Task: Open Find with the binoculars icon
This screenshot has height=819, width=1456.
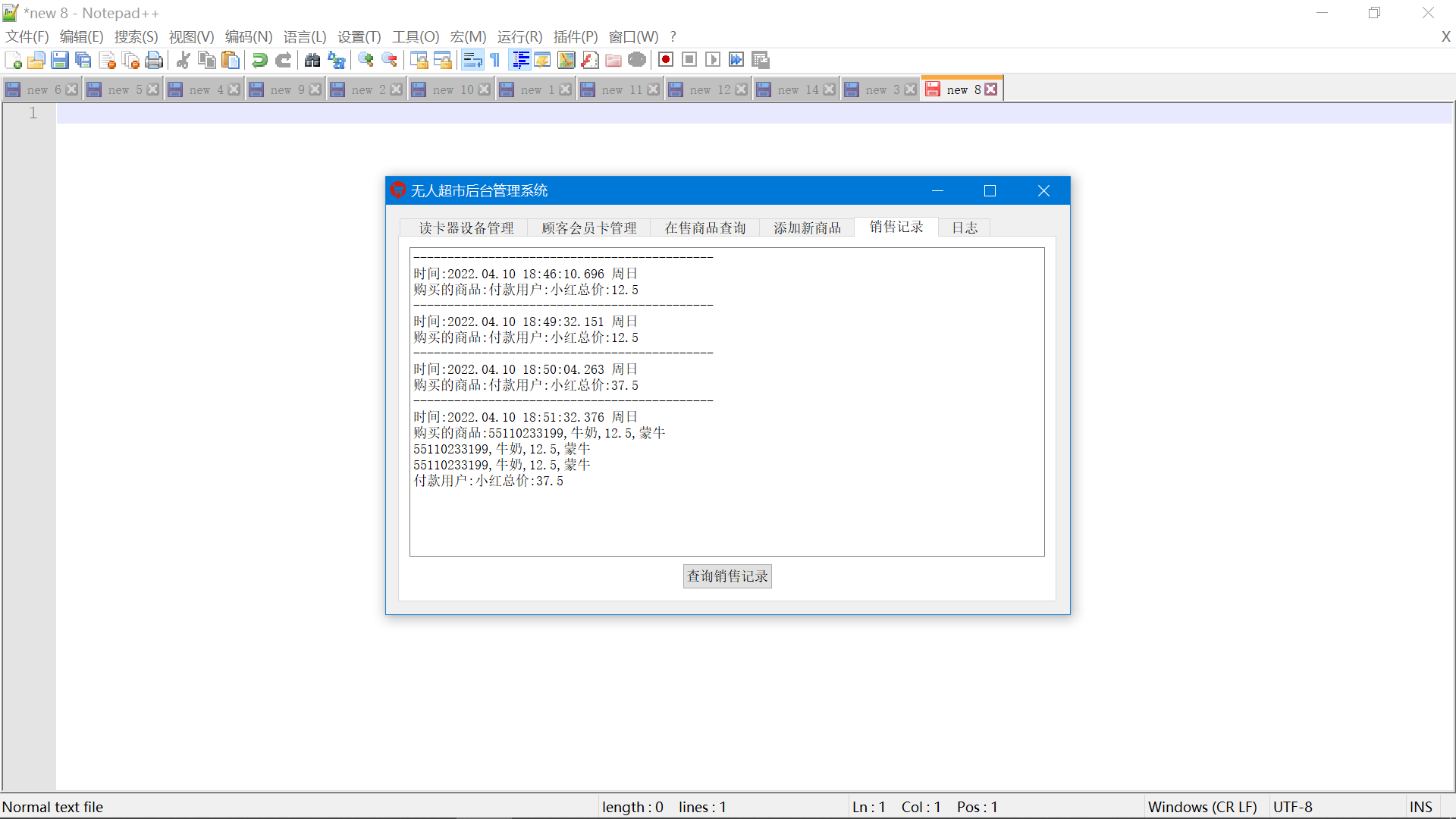Action: click(312, 60)
